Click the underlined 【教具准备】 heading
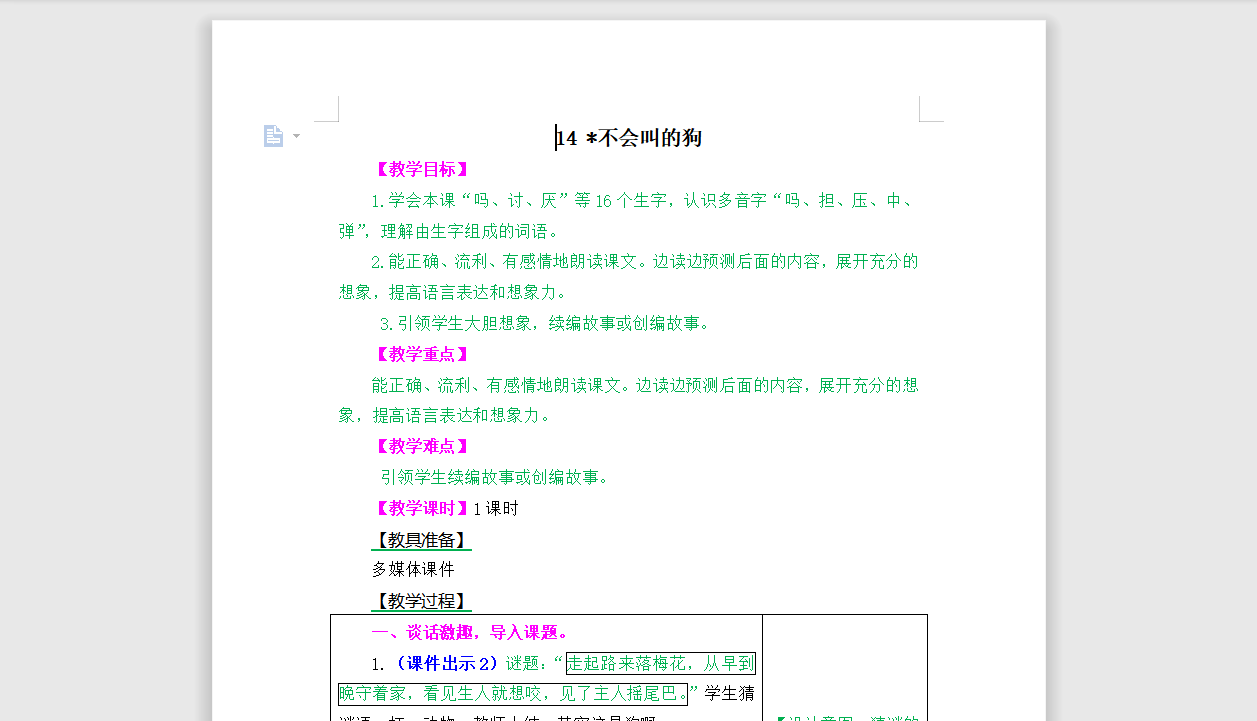The height and width of the screenshot is (721, 1257). [421, 540]
